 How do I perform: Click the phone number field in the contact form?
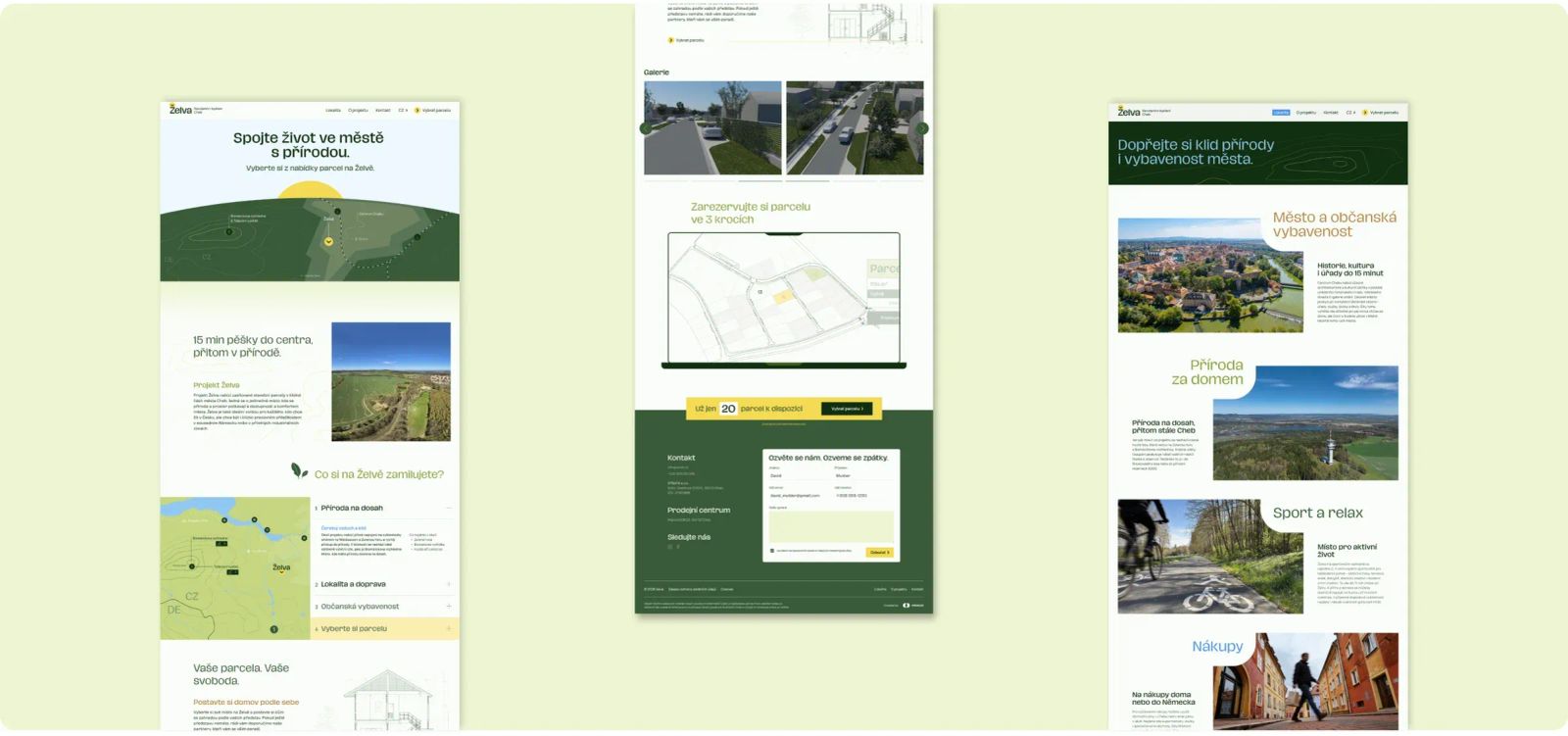coord(864,495)
